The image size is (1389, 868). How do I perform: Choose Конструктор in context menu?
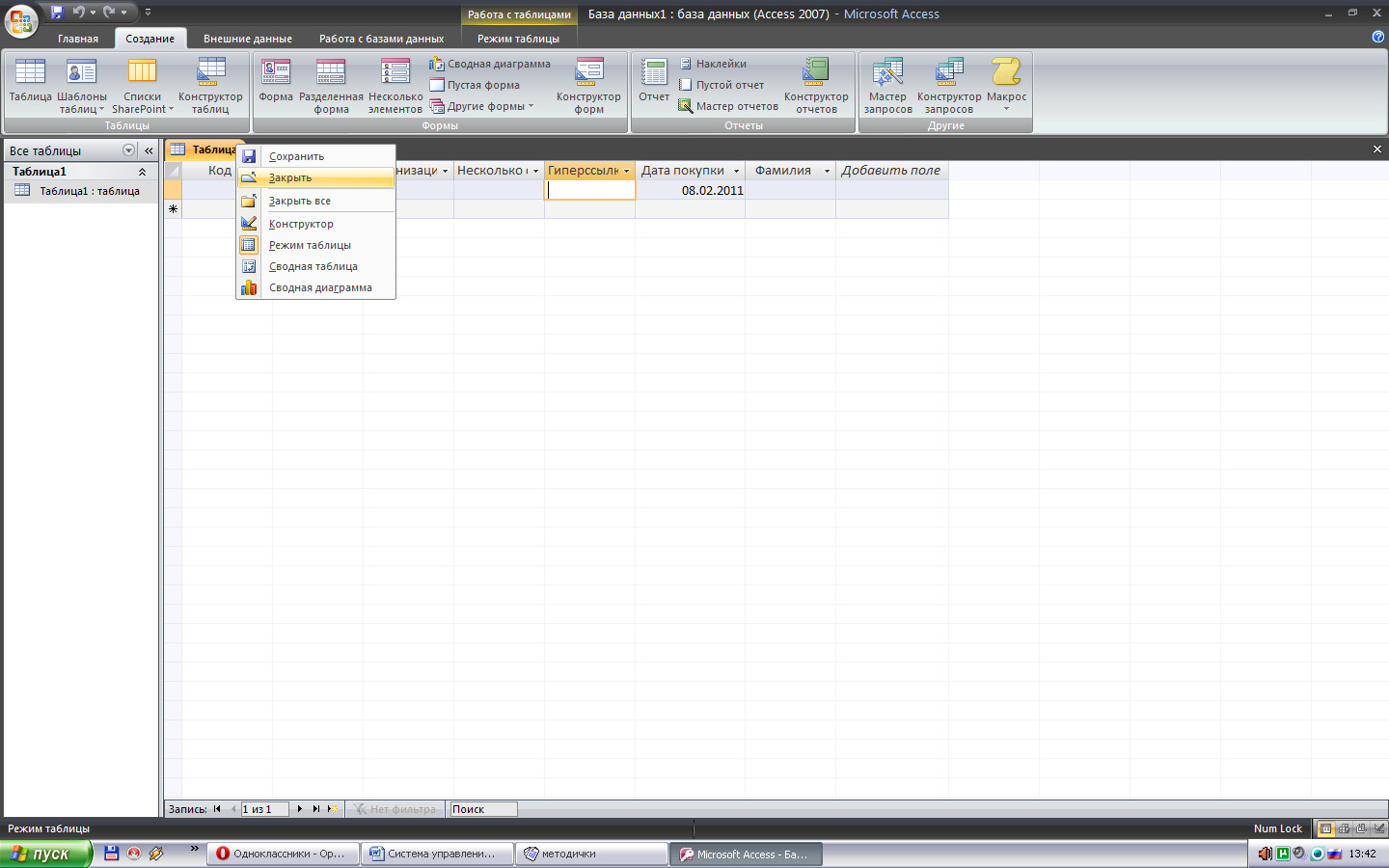coord(316,224)
